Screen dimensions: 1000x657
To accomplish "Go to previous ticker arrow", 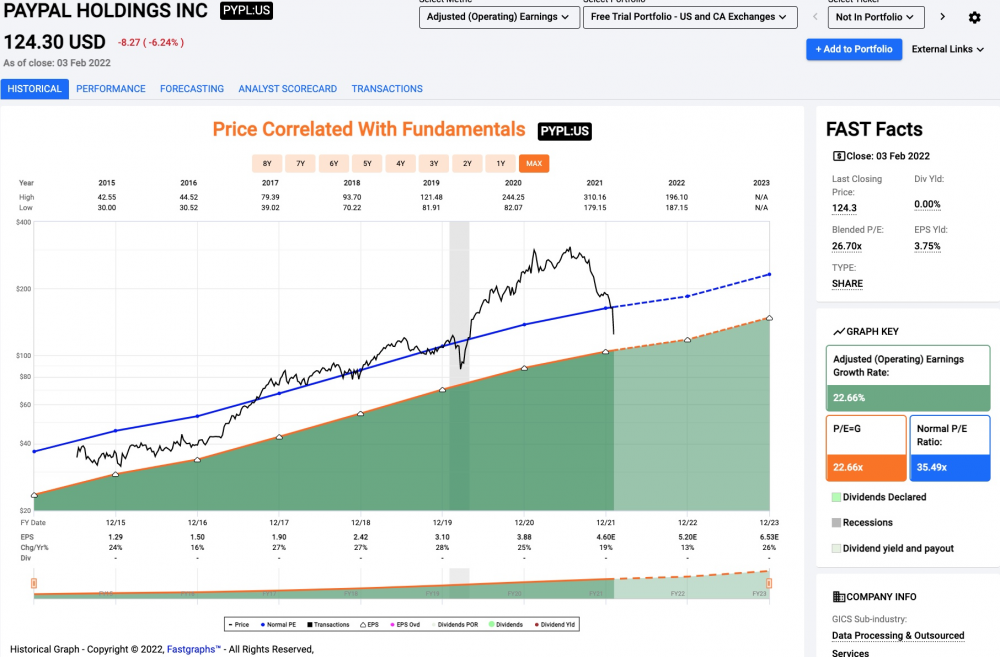I will pos(814,17).
